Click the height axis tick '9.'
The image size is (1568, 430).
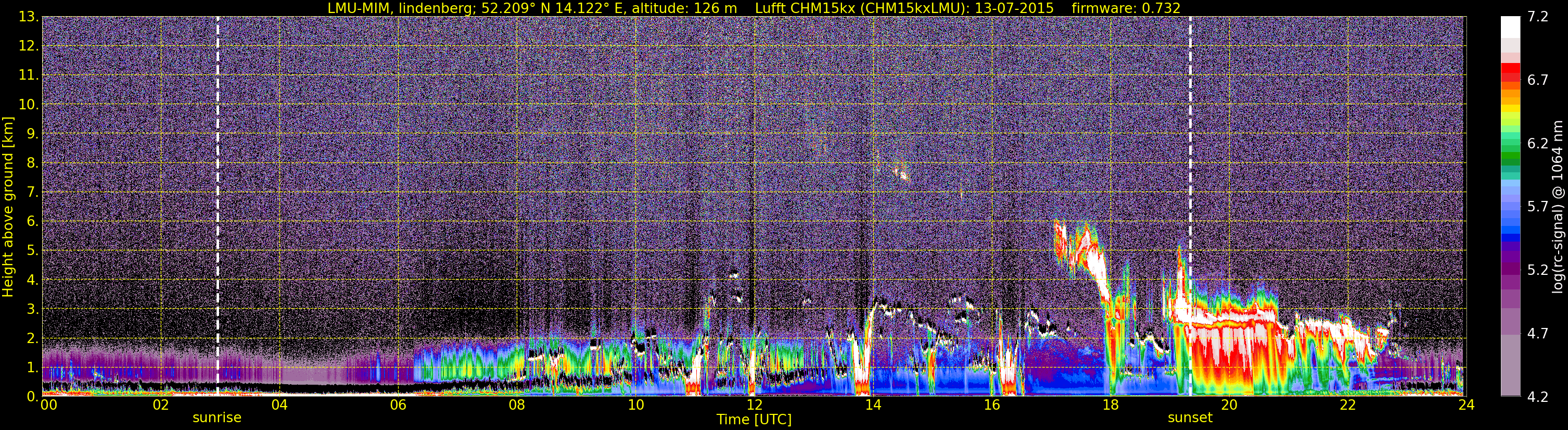(x=33, y=134)
